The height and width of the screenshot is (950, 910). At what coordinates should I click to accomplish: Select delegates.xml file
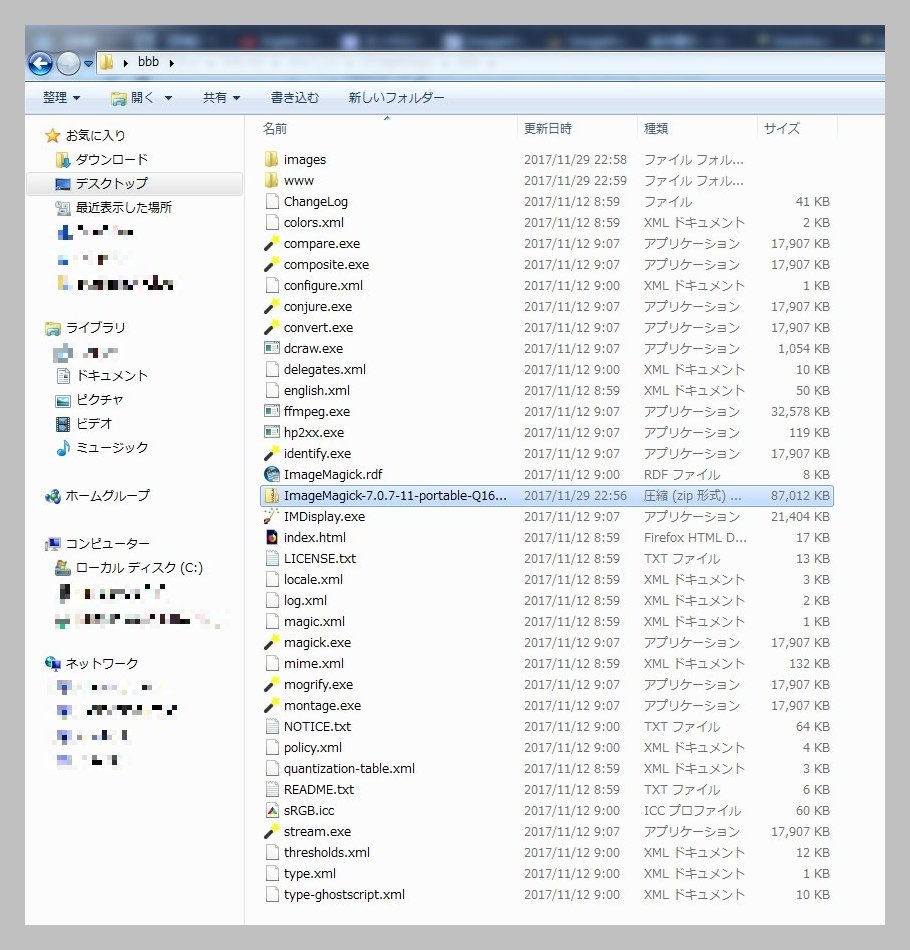(324, 370)
